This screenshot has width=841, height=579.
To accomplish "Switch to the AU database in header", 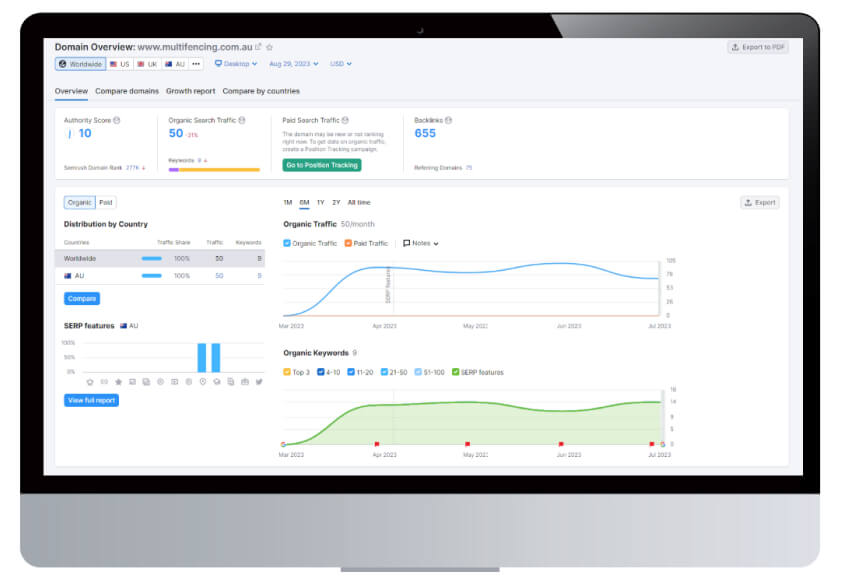I will click(x=175, y=64).
